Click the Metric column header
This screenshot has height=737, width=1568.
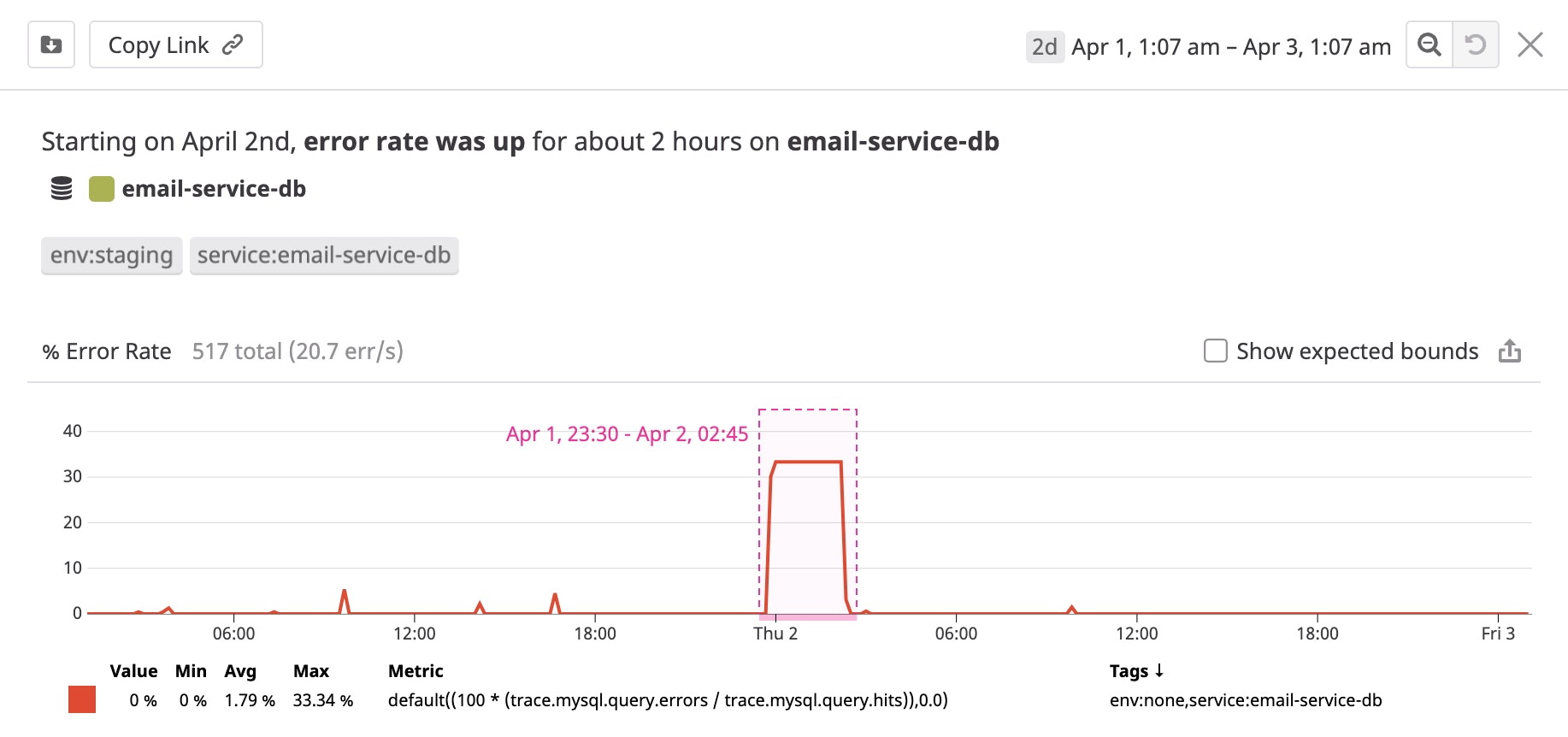pos(416,671)
